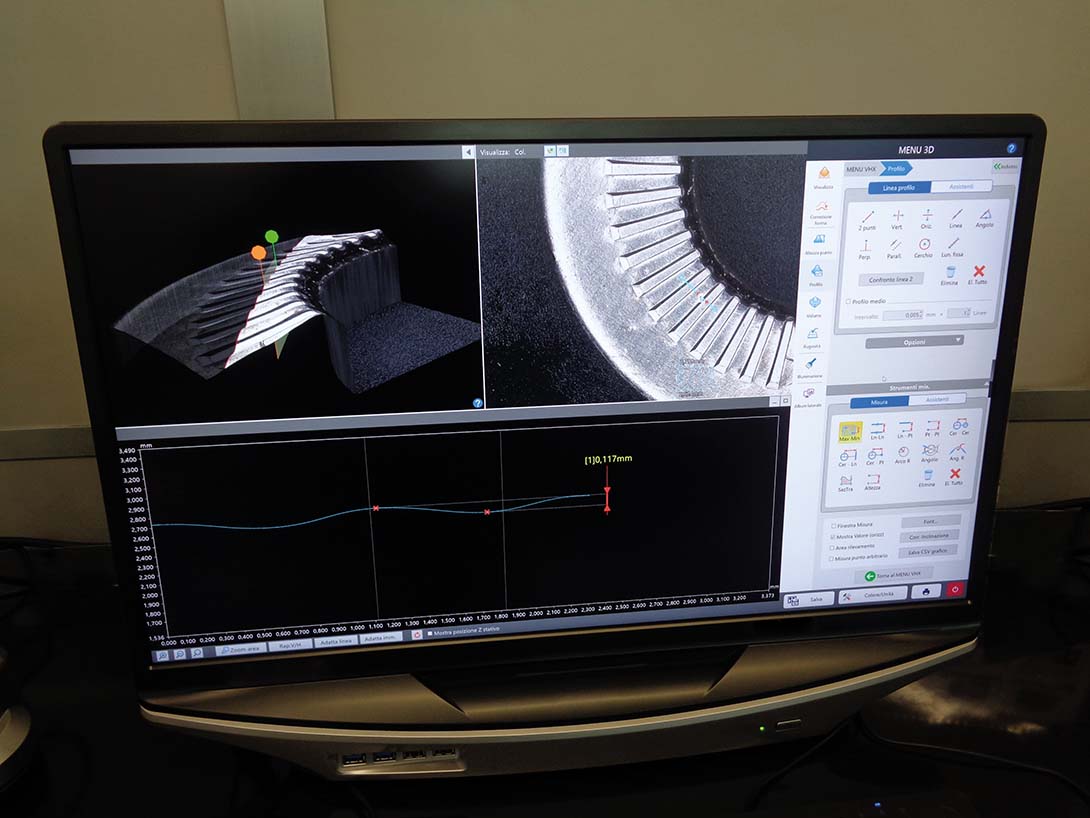Image resolution: width=1090 pixels, height=818 pixels.
Task: Click the Zoom area button
Action: click(241, 649)
